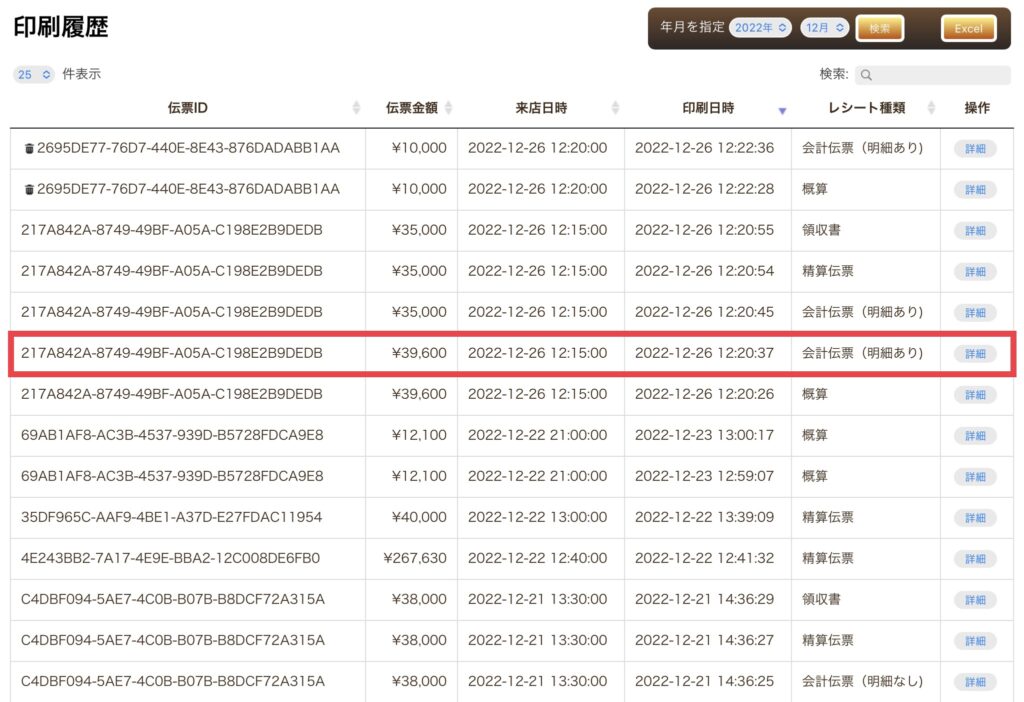The image size is (1024, 702).
Task: Open 詳細 for 12:22:36 print row
Action: coord(976,149)
